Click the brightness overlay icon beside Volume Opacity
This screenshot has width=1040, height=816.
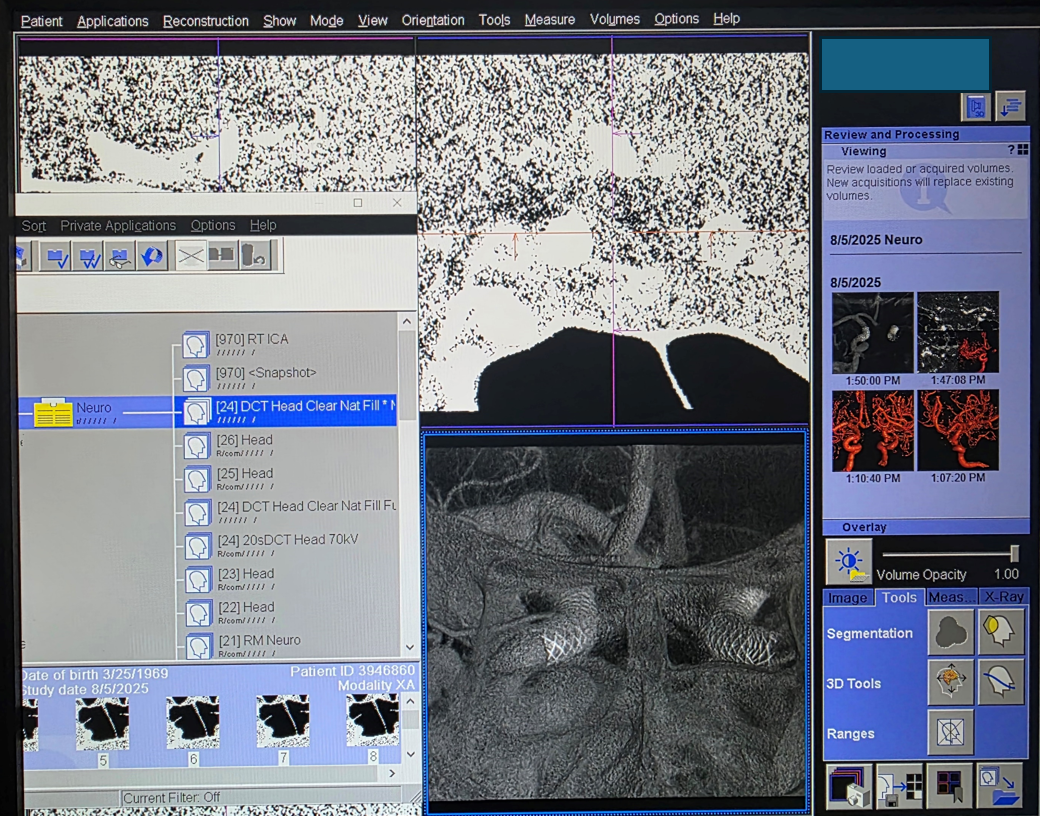(848, 562)
